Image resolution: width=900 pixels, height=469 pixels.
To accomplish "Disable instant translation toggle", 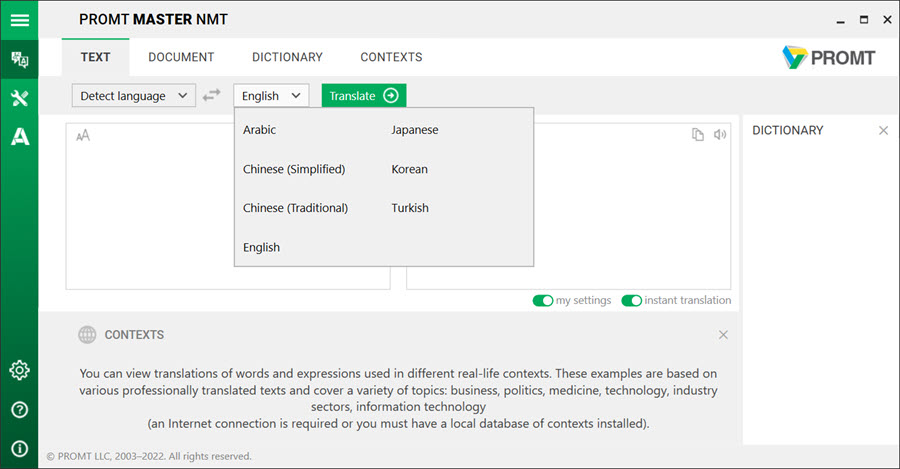I will [631, 300].
